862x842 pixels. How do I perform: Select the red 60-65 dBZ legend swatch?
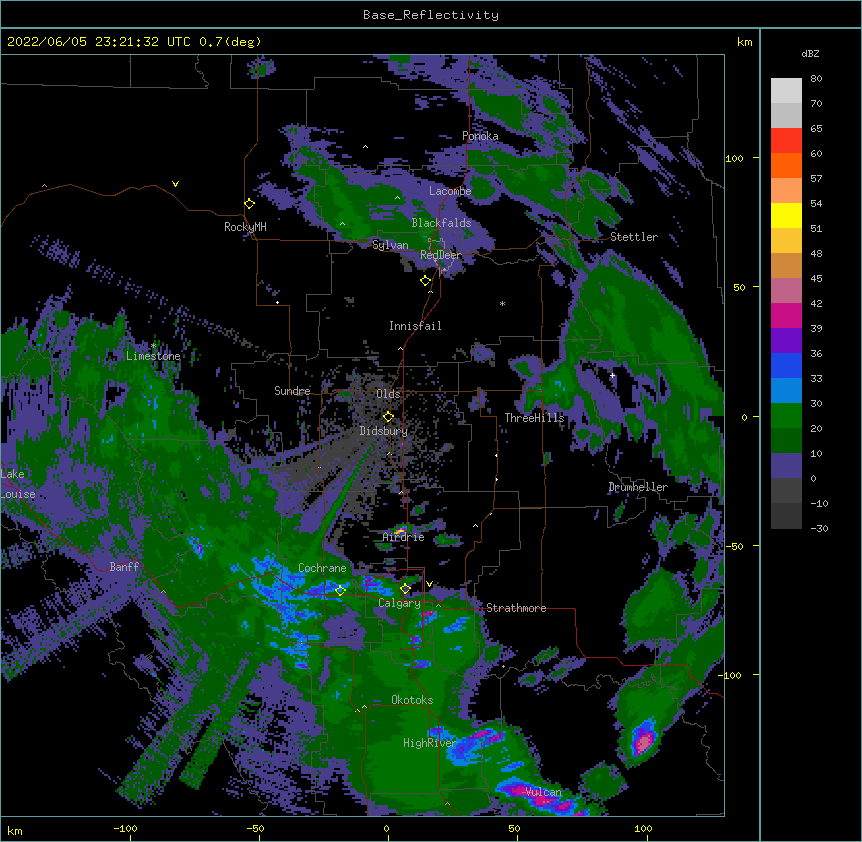point(786,141)
